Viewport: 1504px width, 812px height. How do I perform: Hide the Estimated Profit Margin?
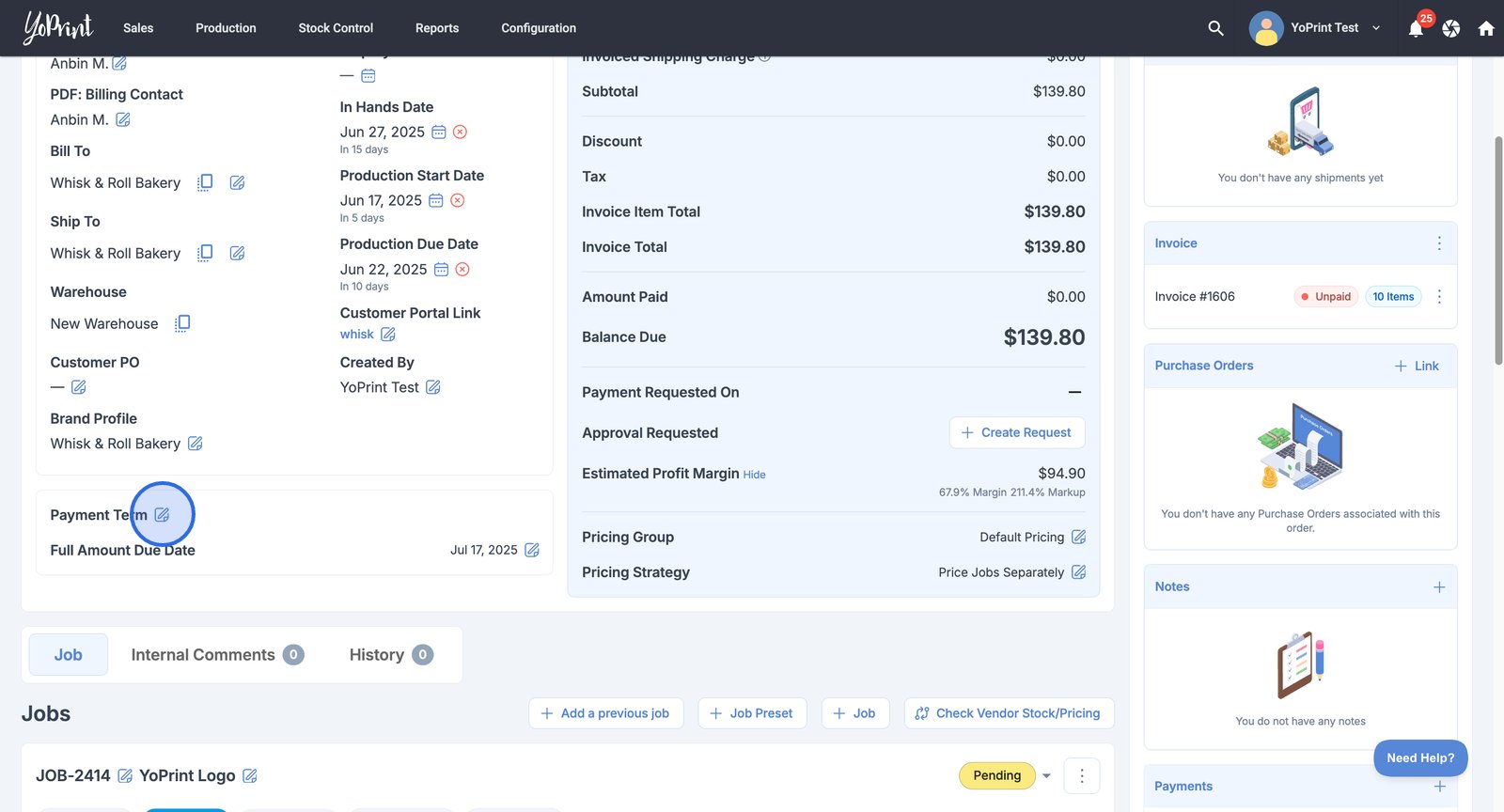(754, 475)
